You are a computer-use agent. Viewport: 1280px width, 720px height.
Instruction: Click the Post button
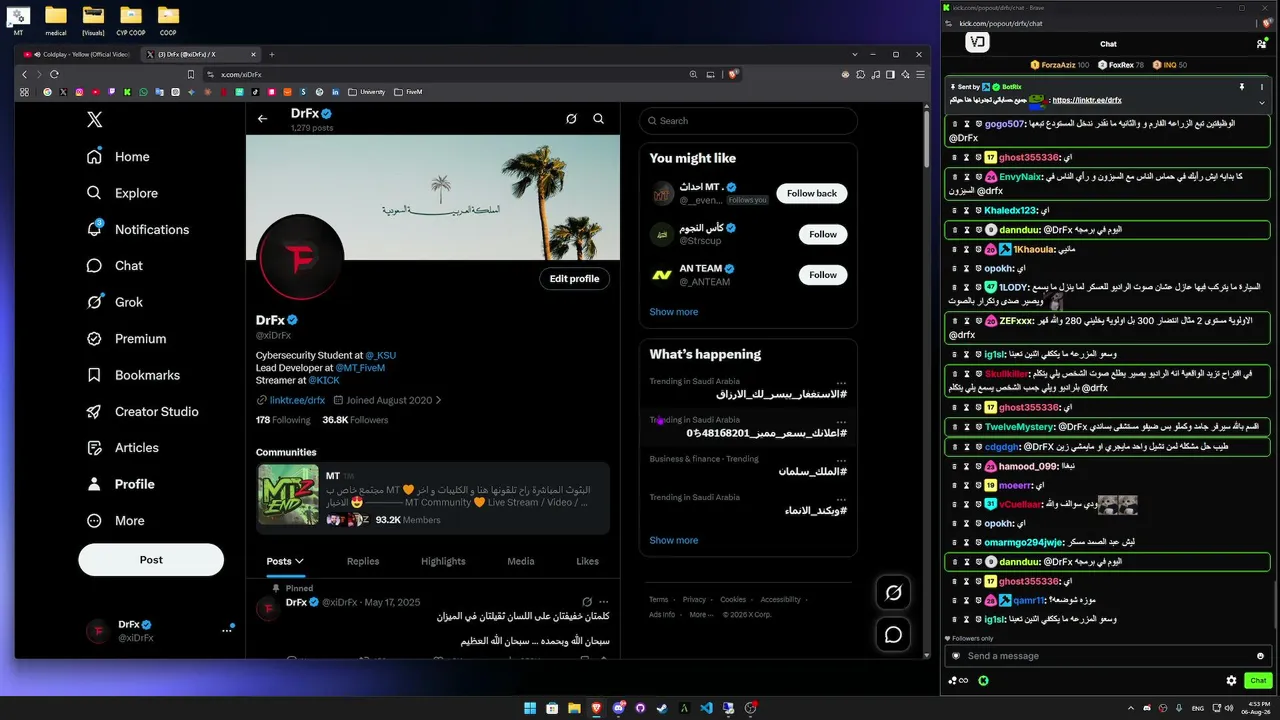151,560
